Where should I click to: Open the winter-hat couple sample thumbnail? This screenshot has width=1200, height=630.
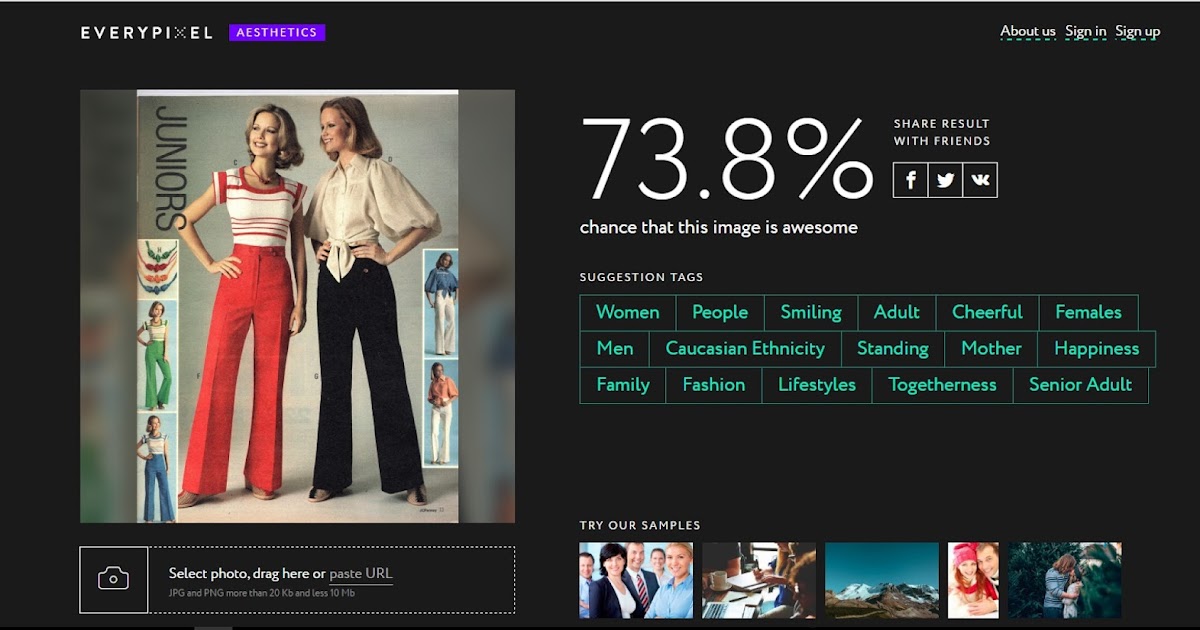coord(974,581)
